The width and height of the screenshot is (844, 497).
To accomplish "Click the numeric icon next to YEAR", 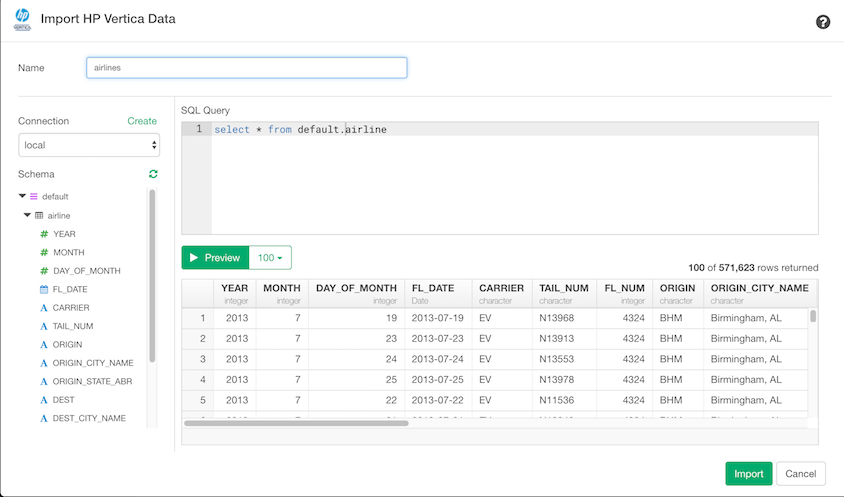I will click(x=44, y=234).
